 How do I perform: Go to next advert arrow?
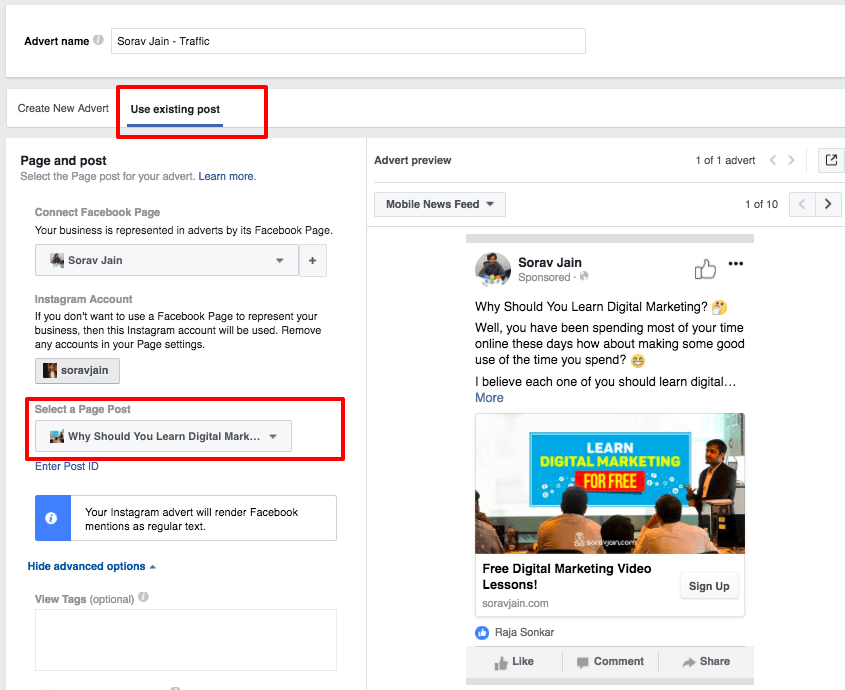point(791,160)
